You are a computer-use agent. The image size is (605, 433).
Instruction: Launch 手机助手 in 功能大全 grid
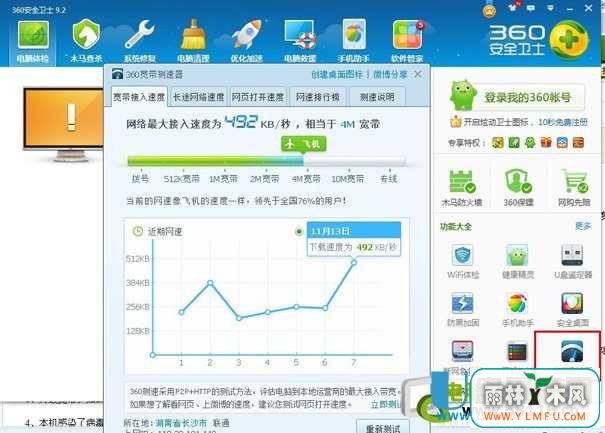point(518,309)
